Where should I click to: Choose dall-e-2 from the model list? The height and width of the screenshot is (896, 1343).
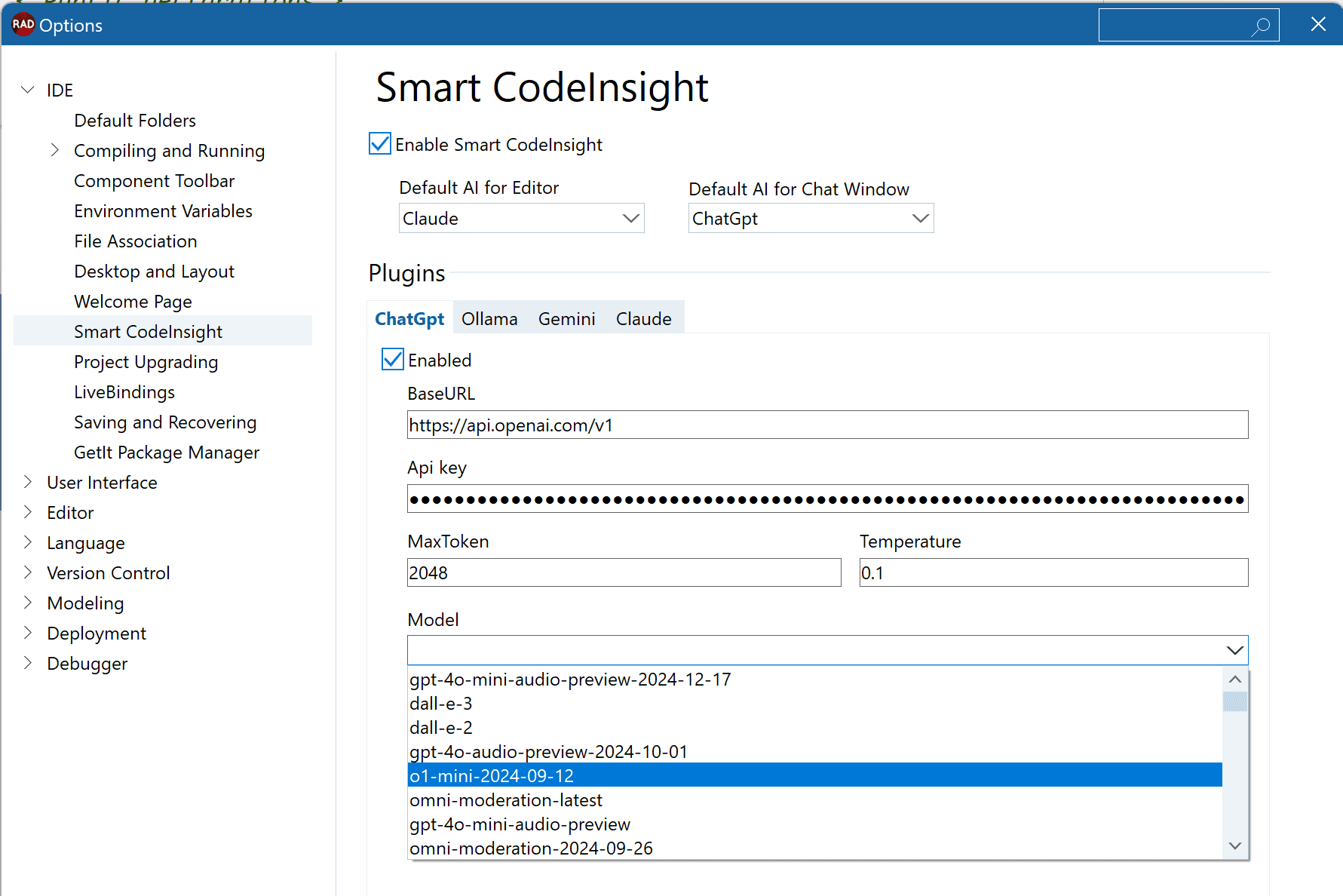[814, 728]
